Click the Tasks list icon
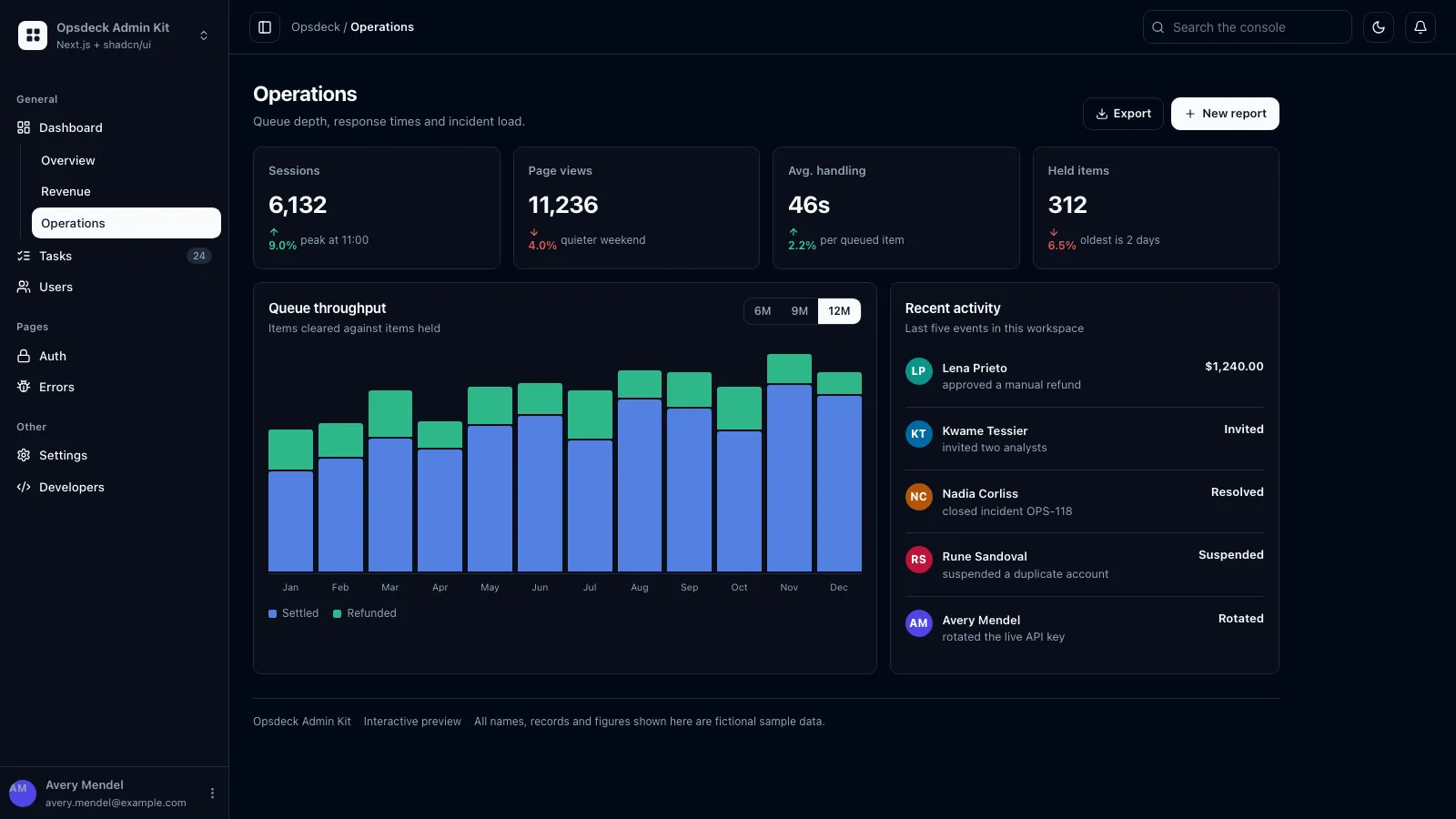 point(24,256)
